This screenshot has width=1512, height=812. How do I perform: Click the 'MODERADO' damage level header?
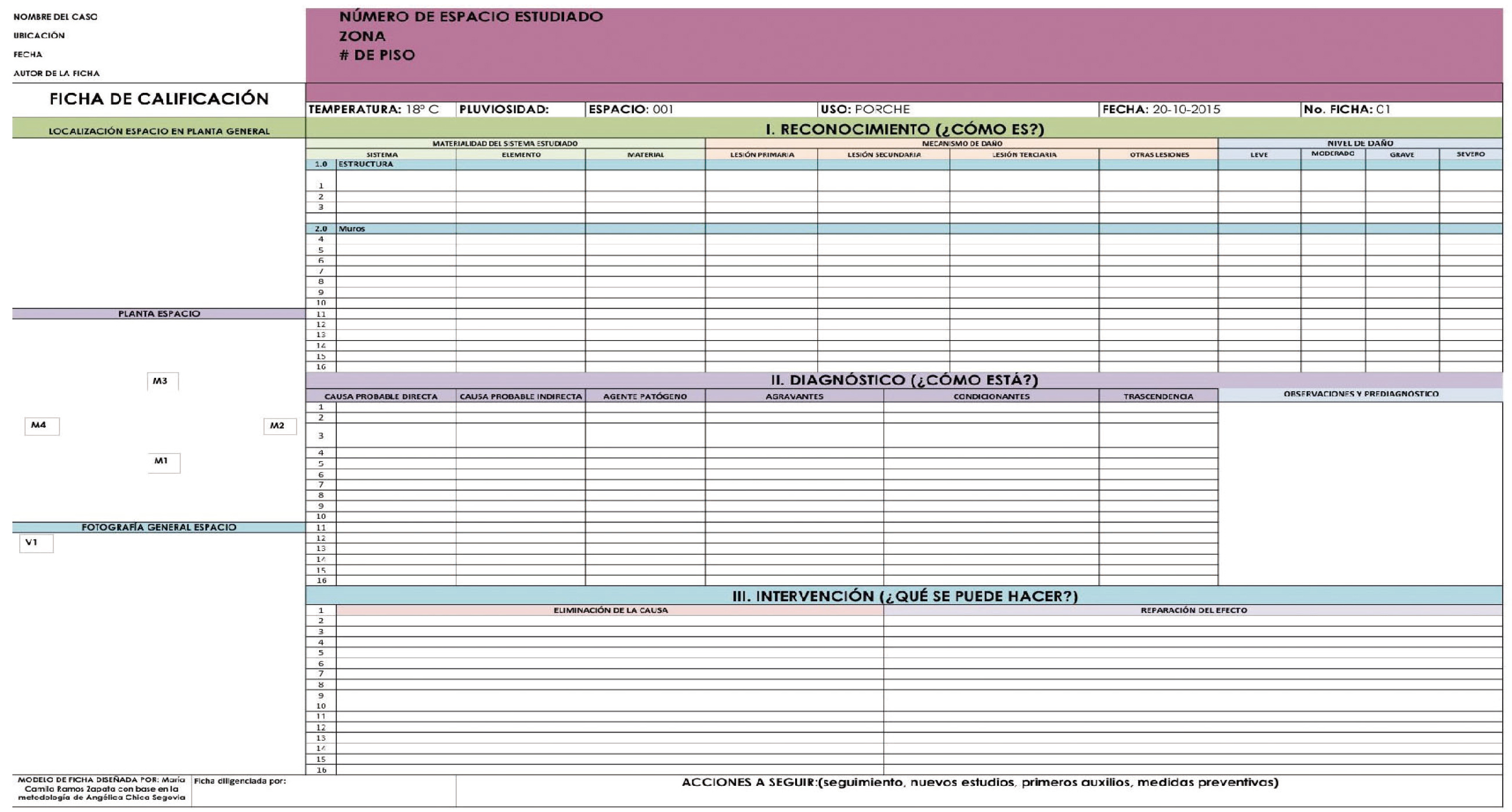click(x=1333, y=154)
